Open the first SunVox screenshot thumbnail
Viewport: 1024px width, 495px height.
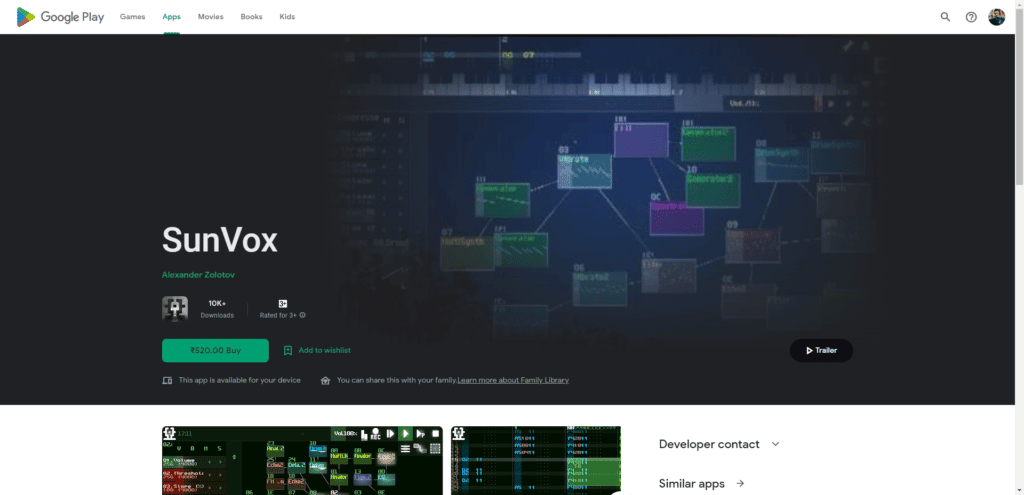point(302,460)
